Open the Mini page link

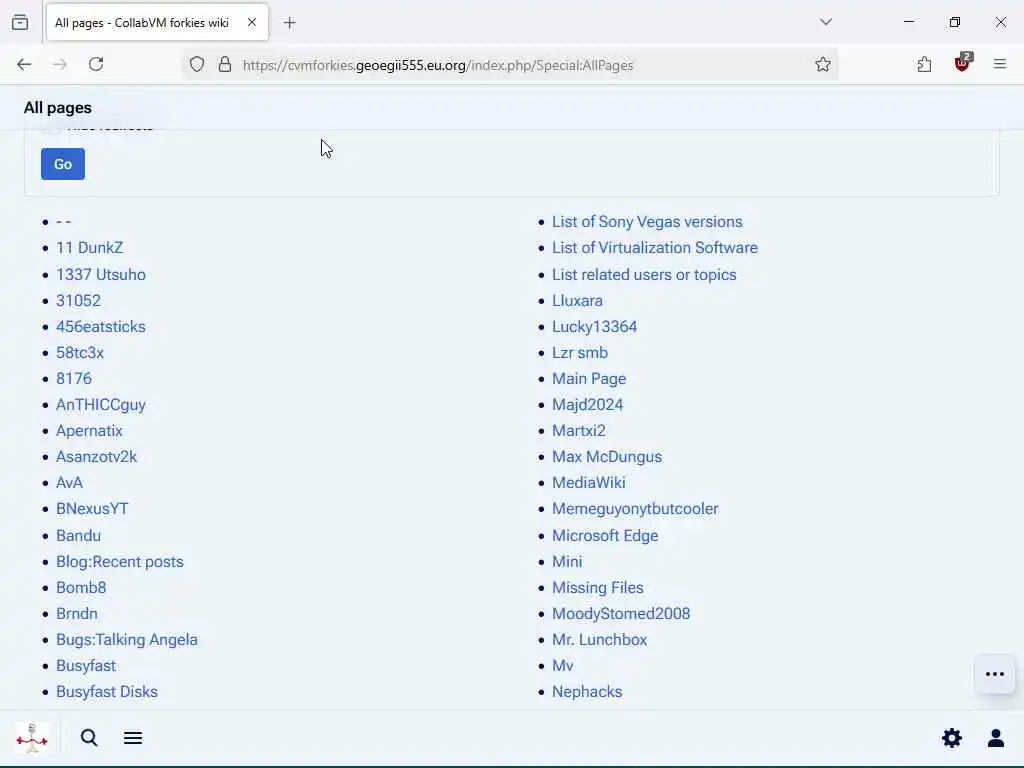click(567, 562)
